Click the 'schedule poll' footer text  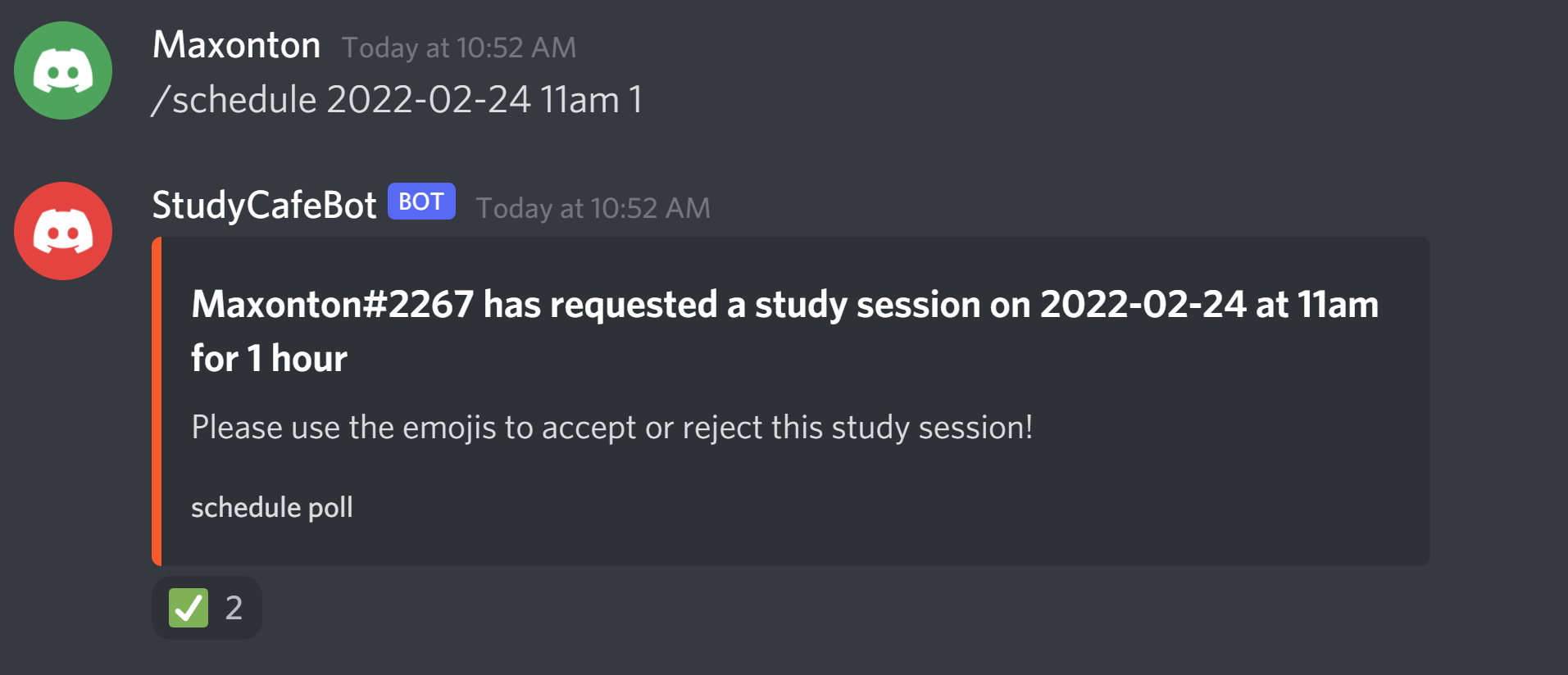[272, 508]
